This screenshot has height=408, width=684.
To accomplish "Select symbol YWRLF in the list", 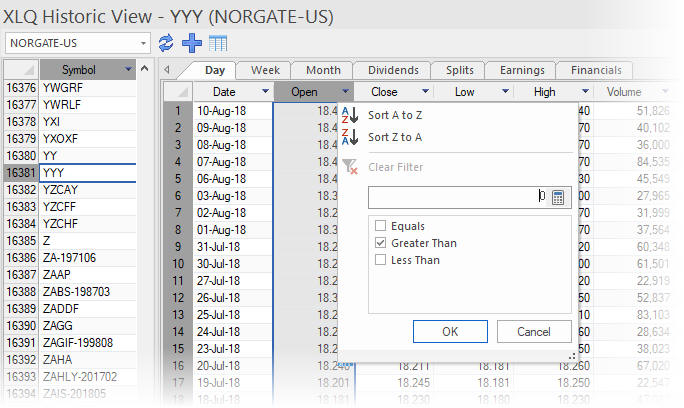I will click(87, 104).
